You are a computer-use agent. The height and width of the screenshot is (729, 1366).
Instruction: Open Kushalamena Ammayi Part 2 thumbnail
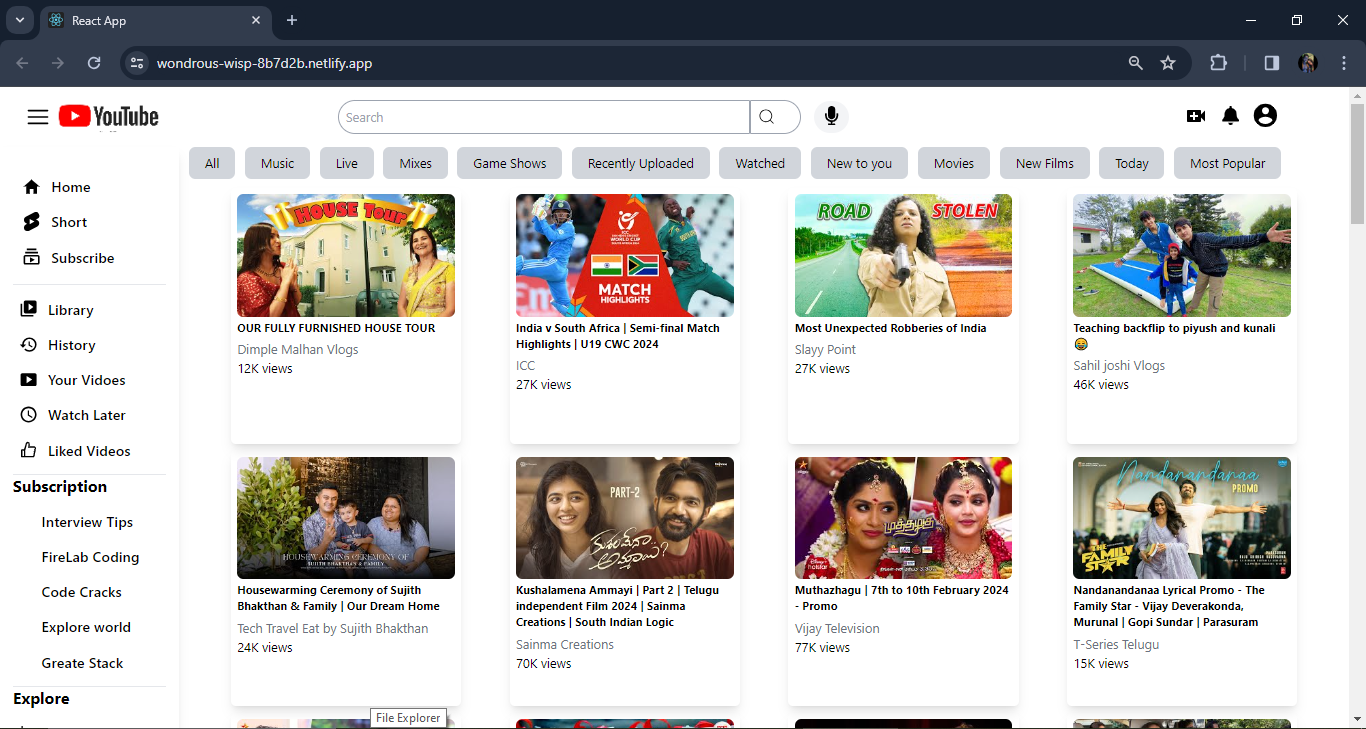625,518
